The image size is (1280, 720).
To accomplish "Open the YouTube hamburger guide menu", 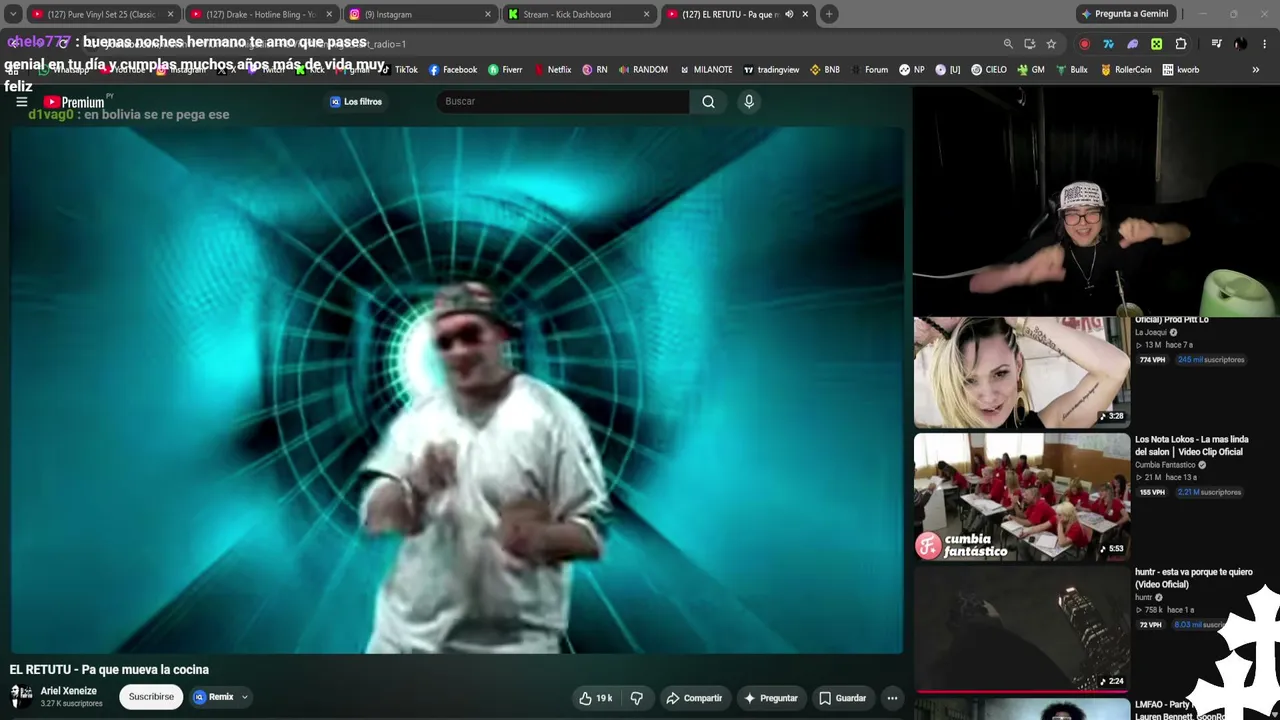I will click(x=21, y=102).
